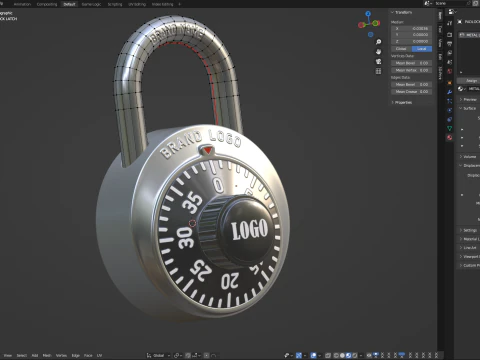Open the Render properties tab icon
The image size is (480, 360).
click(x=450, y=35)
